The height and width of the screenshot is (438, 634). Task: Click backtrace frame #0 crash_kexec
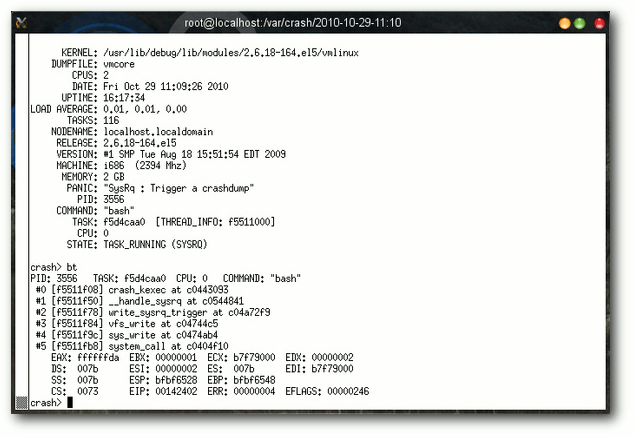pyautogui.click(x=132, y=290)
